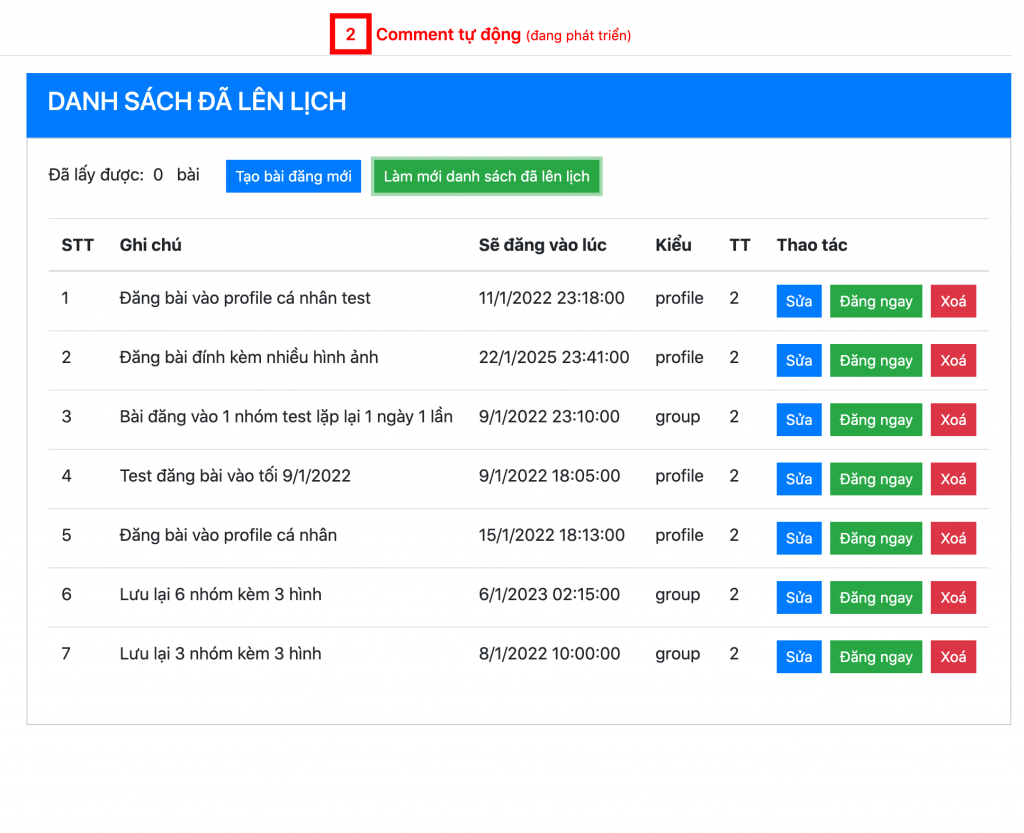Image resolution: width=1024 pixels, height=833 pixels.
Task: Click Sửa for row 5 'Đăng bài vào profile cá nhân'
Action: point(799,539)
